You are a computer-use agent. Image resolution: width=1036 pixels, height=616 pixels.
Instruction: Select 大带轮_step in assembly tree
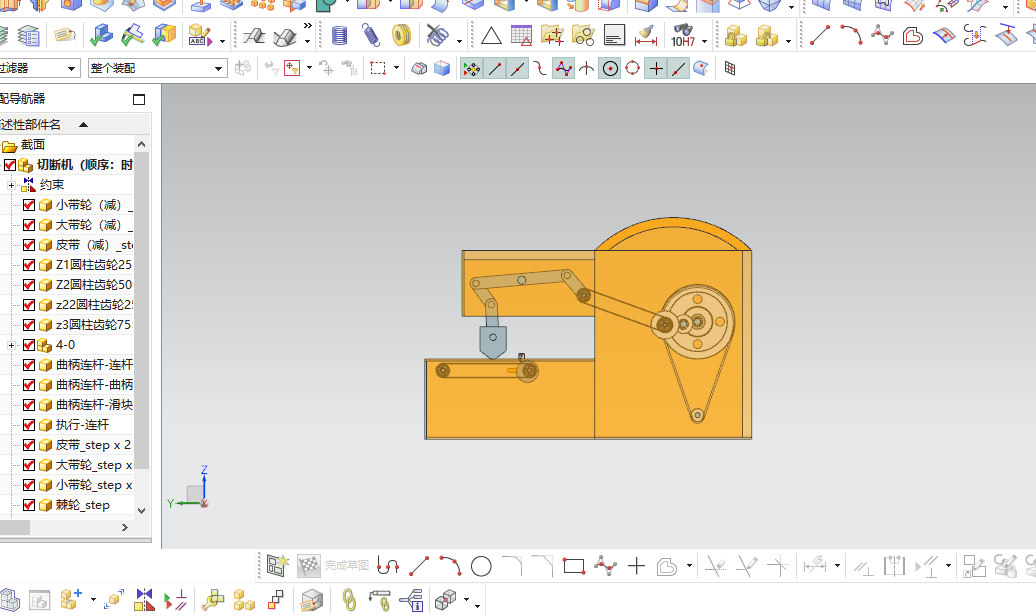coord(94,465)
